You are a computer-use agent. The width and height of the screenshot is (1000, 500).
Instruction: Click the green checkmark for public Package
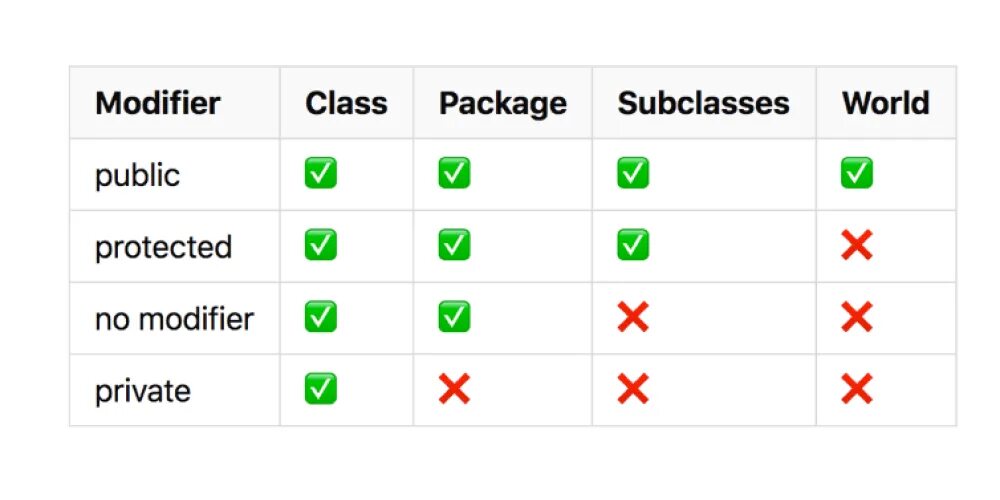coord(454,174)
